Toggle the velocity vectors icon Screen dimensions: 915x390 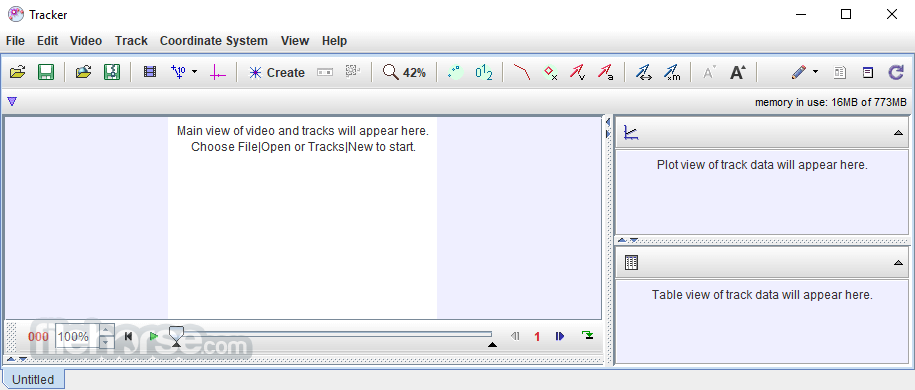[x=578, y=72]
